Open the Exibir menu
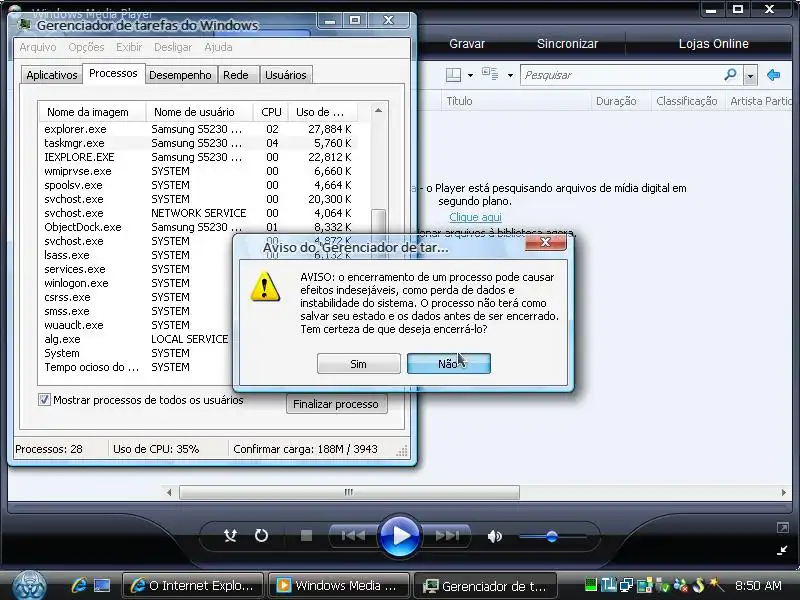800x600 pixels. click(129, 47)
